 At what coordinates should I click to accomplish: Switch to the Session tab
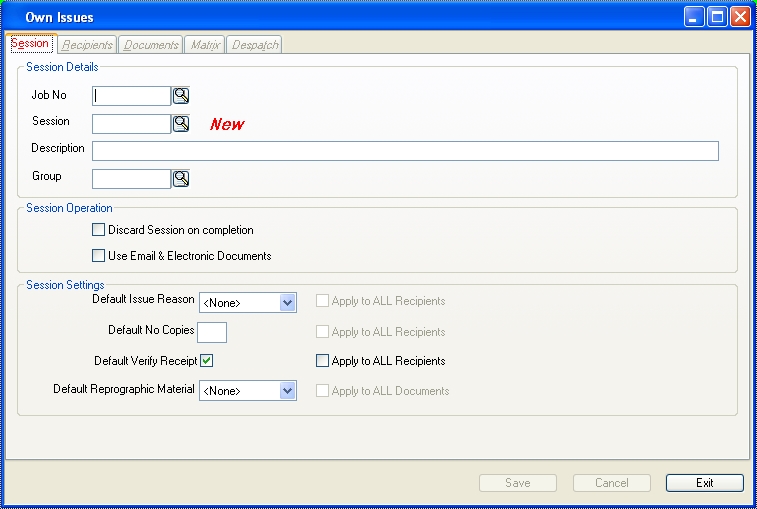pos(30,43)
